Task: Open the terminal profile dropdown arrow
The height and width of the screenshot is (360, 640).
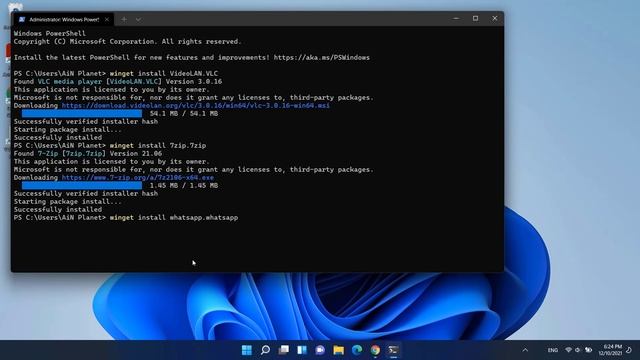Action: pyautogui.click(x=138, y=19)
